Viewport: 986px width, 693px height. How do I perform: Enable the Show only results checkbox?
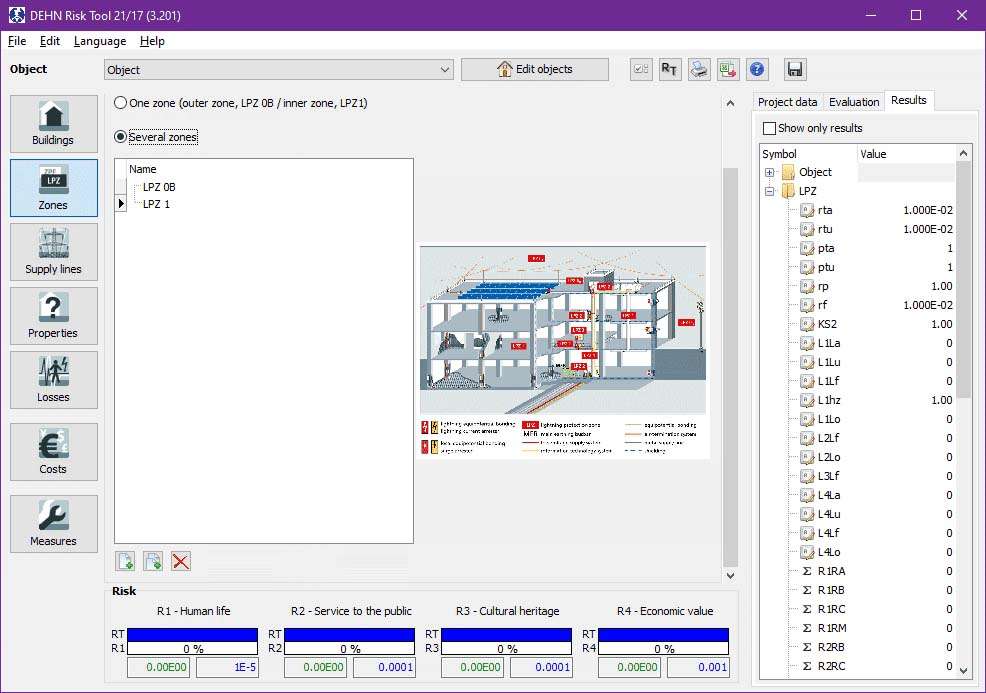pos(769,128)
